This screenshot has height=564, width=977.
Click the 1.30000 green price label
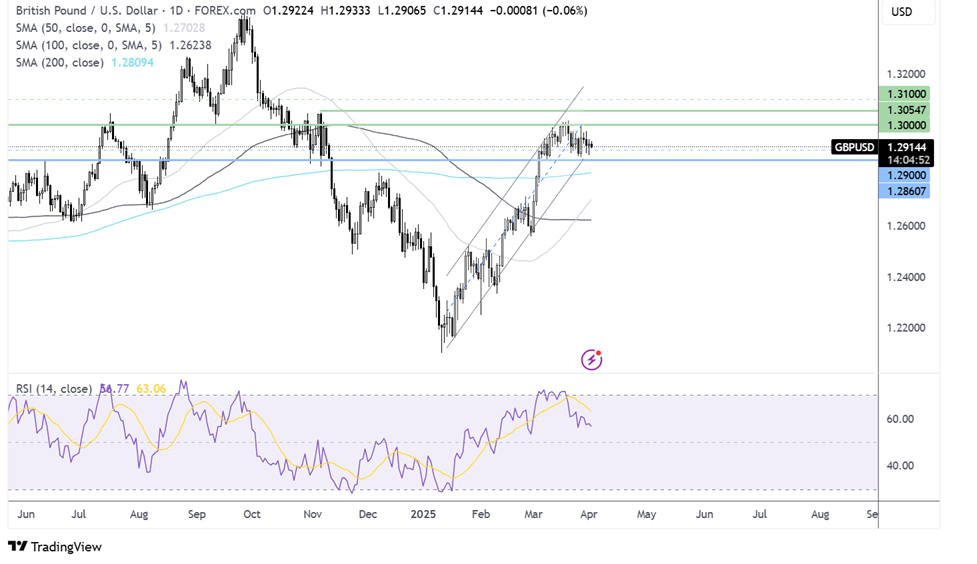tap(904, 125)
